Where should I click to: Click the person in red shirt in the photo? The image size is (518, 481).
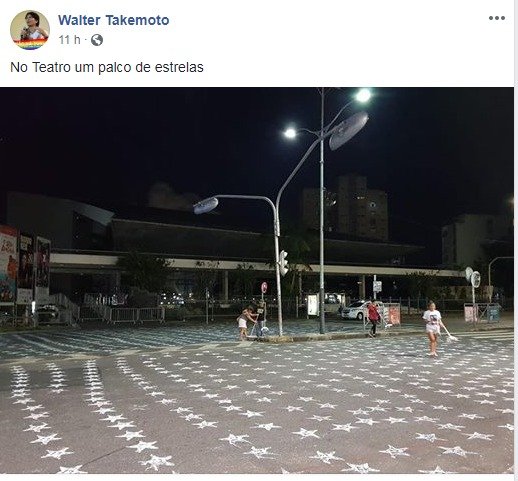373,318
